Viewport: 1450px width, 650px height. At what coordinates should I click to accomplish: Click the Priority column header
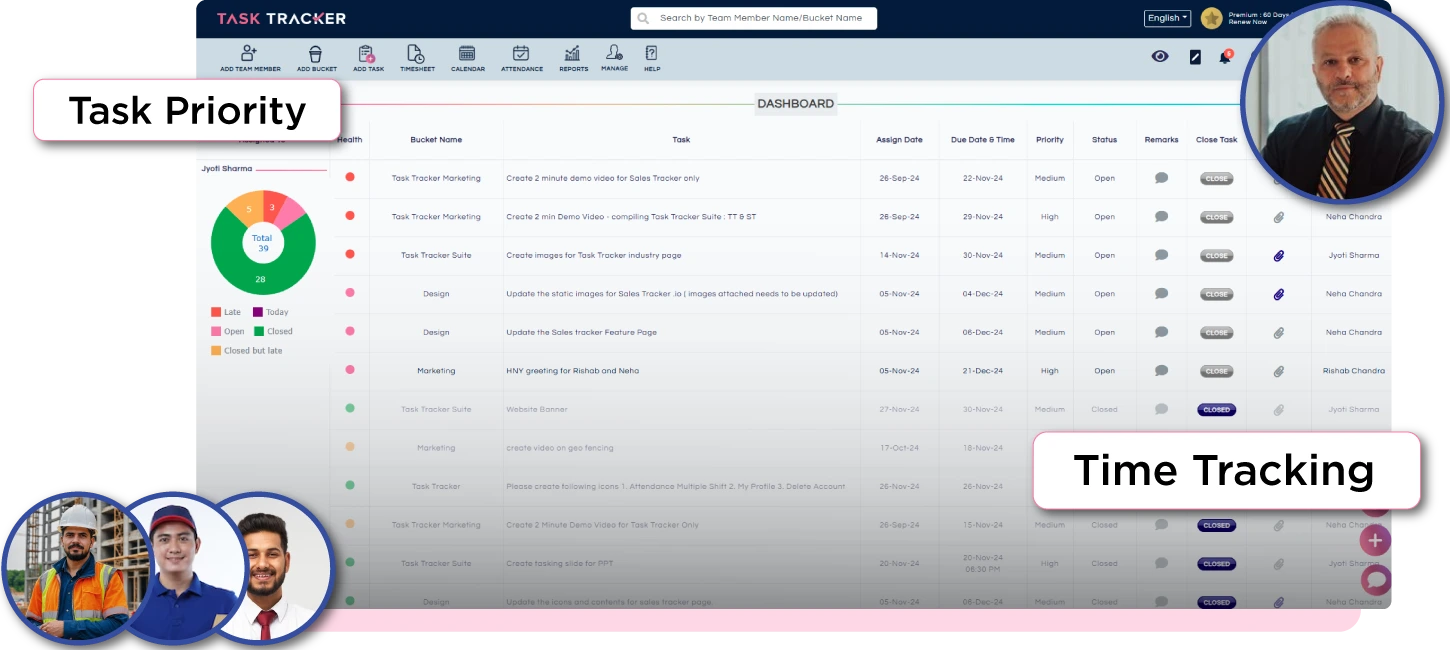1050,140
